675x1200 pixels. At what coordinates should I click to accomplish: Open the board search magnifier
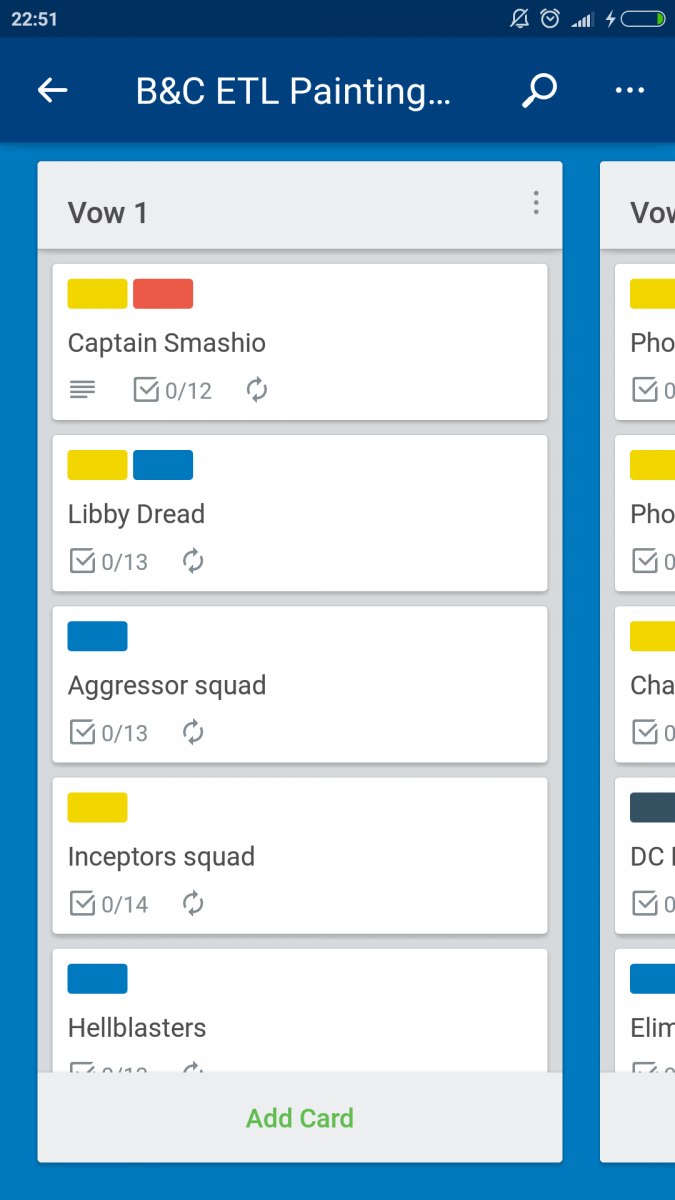[x=539, y=91]
